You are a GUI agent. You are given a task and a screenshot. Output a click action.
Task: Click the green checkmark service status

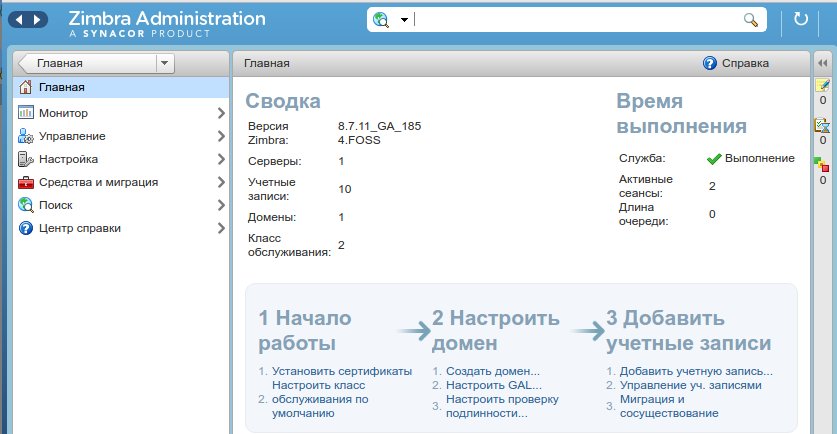pos(714,159)
